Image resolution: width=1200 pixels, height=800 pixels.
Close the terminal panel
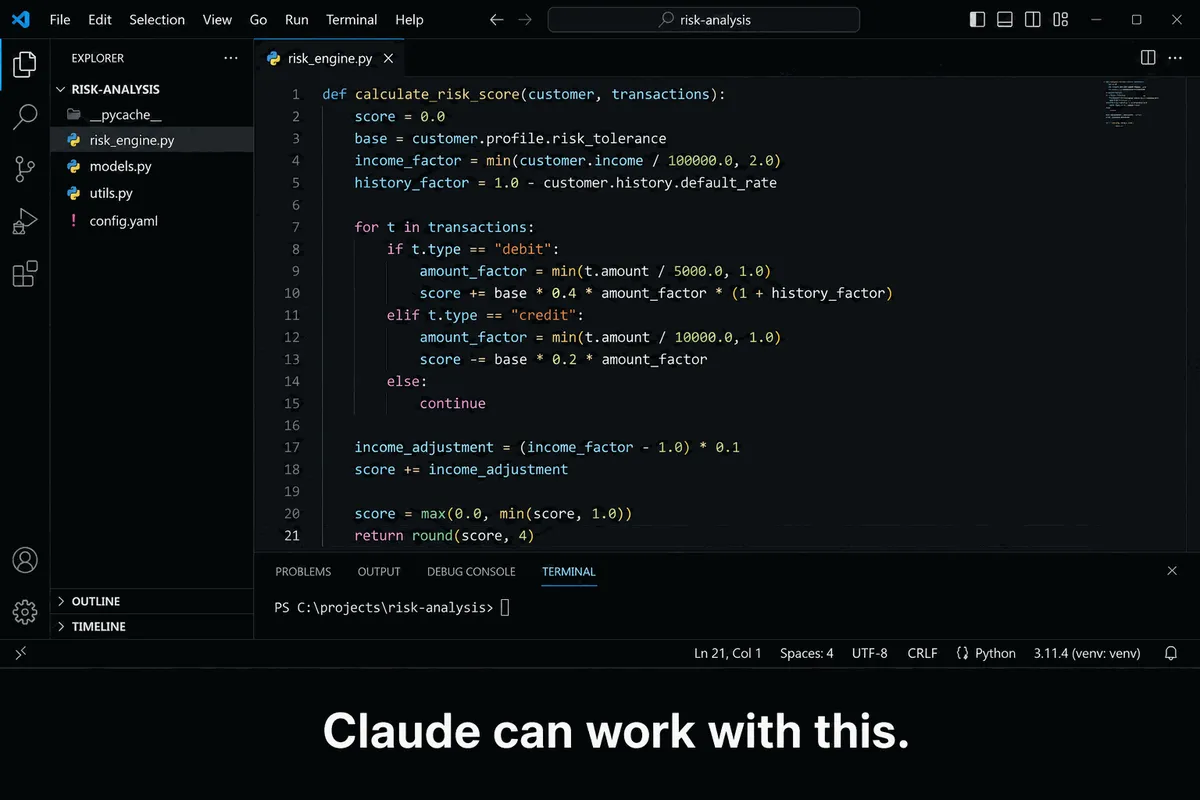pos(1172,571)
